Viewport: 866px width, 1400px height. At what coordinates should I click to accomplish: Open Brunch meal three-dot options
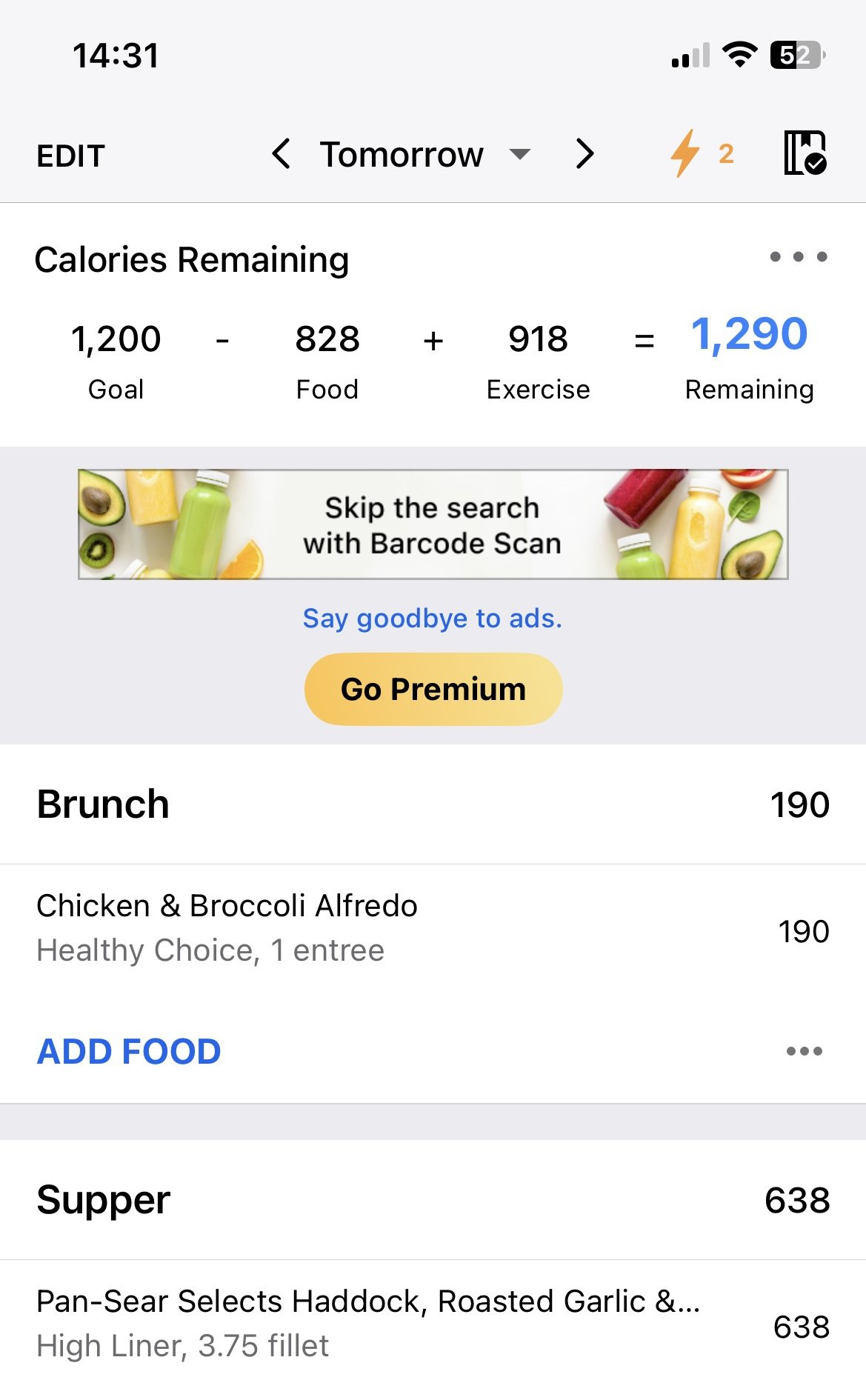tap(805, 1051)
